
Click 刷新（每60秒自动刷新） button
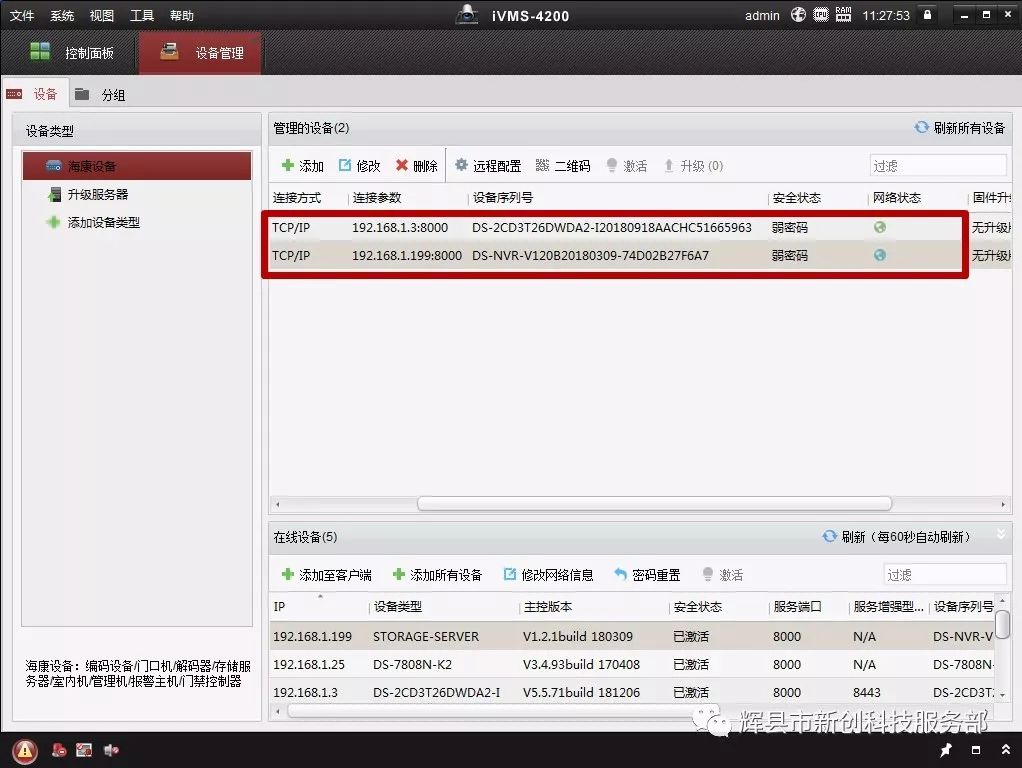[897, 537]
